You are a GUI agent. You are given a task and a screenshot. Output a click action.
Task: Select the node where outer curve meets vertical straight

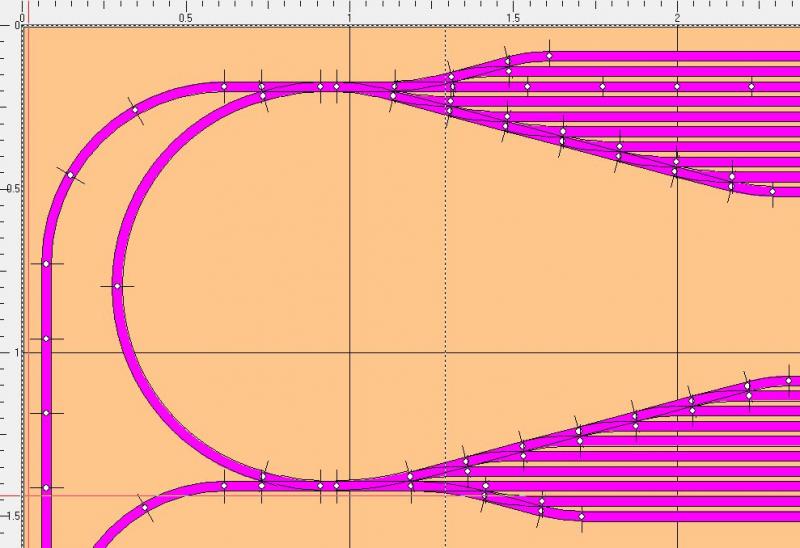click(x=46, y=264)
